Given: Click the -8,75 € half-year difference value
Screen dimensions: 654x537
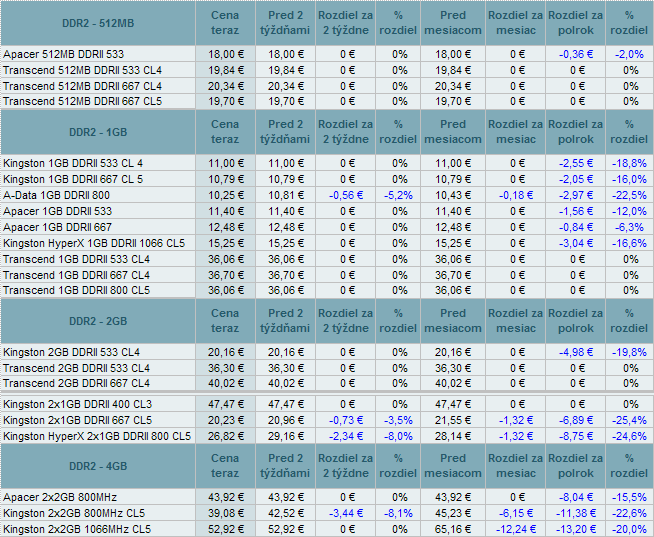Looking at the screenshot, I should point(576,436).
